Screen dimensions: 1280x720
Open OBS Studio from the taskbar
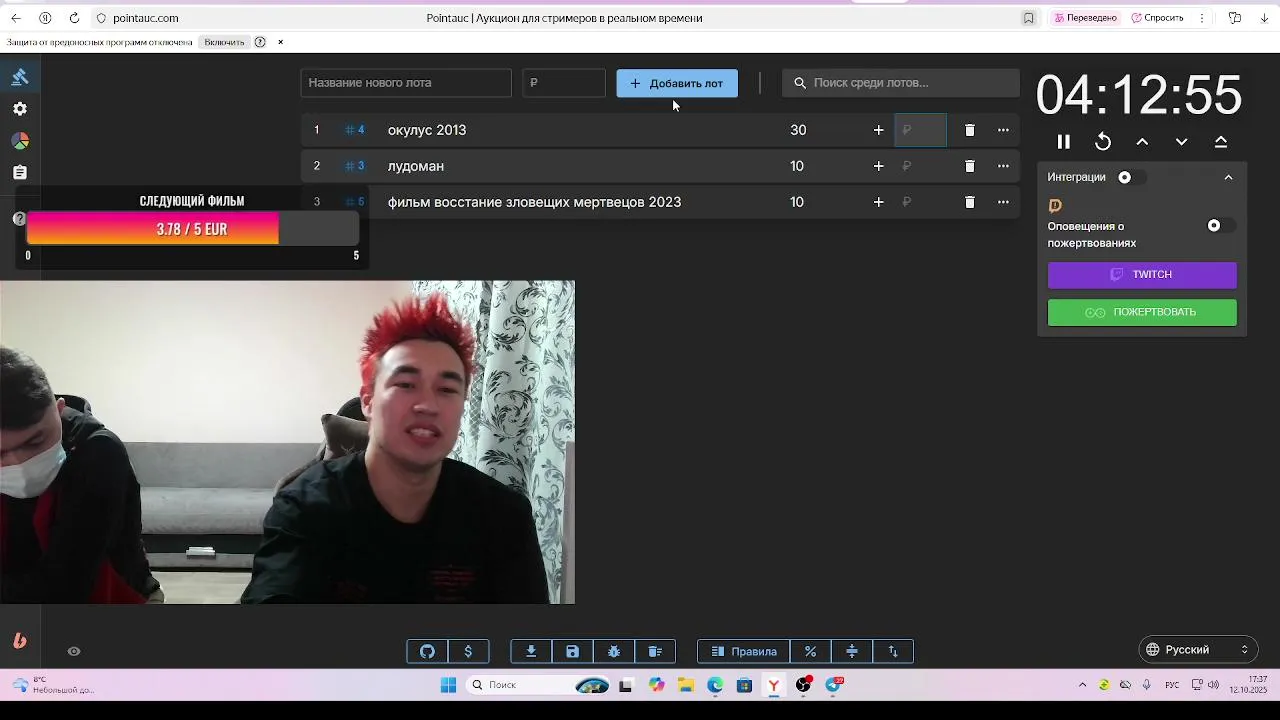(803, 685)
